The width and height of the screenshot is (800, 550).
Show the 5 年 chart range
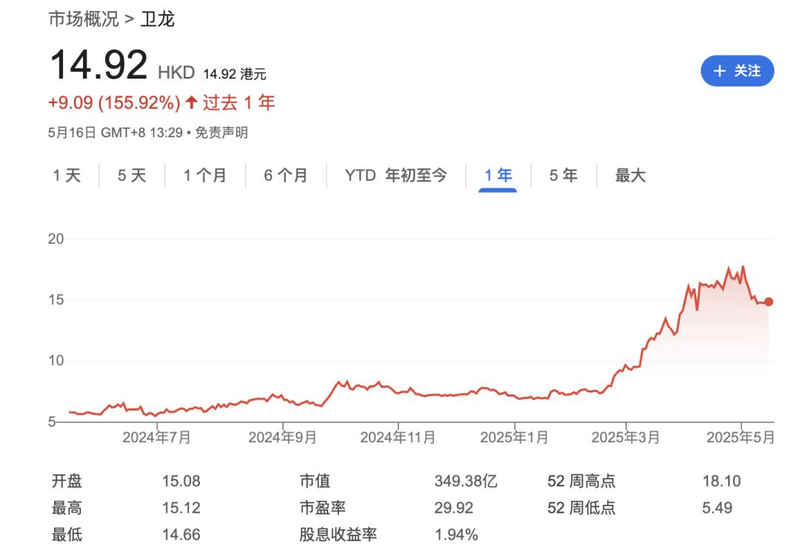tap(563, 176)
